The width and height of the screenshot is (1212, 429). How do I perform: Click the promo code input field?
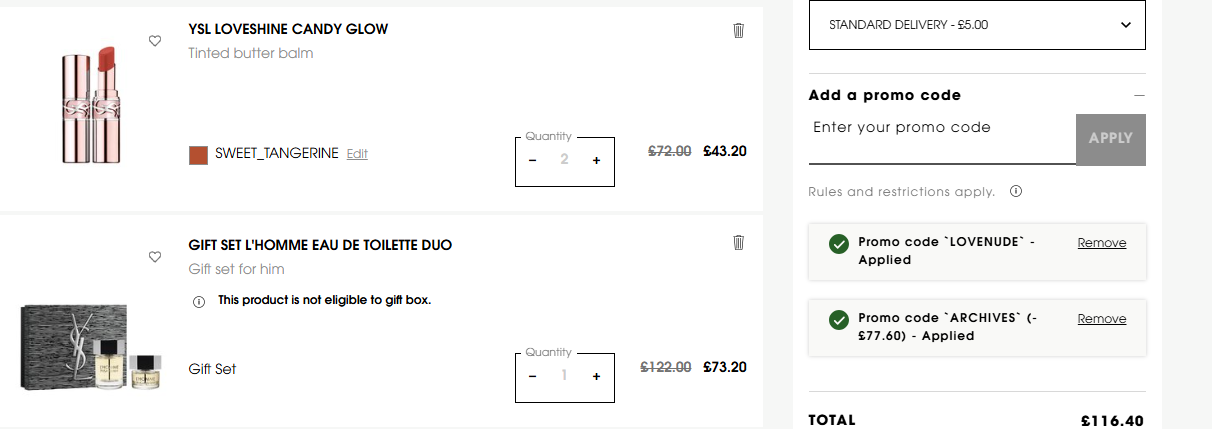941,139
